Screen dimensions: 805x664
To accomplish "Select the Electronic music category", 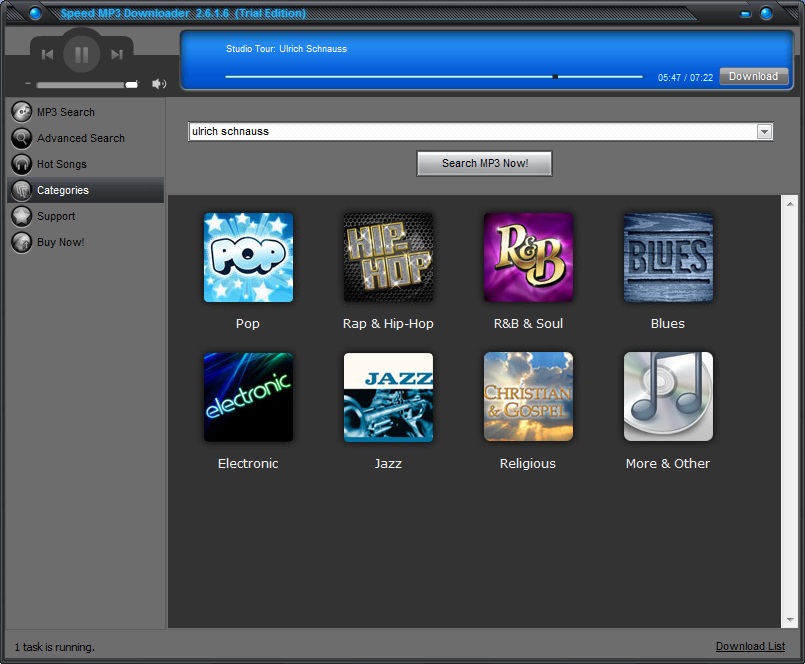I will point(247,396).
